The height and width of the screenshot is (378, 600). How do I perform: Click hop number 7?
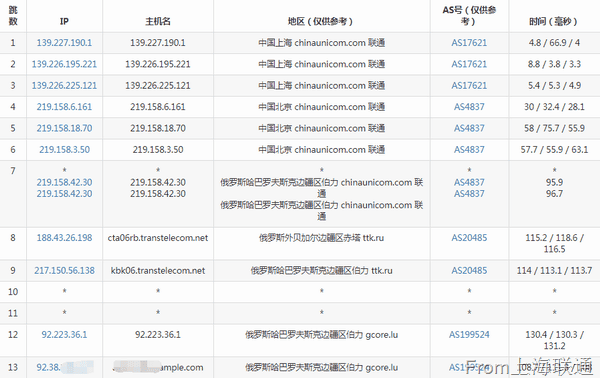tap(13, 171)
